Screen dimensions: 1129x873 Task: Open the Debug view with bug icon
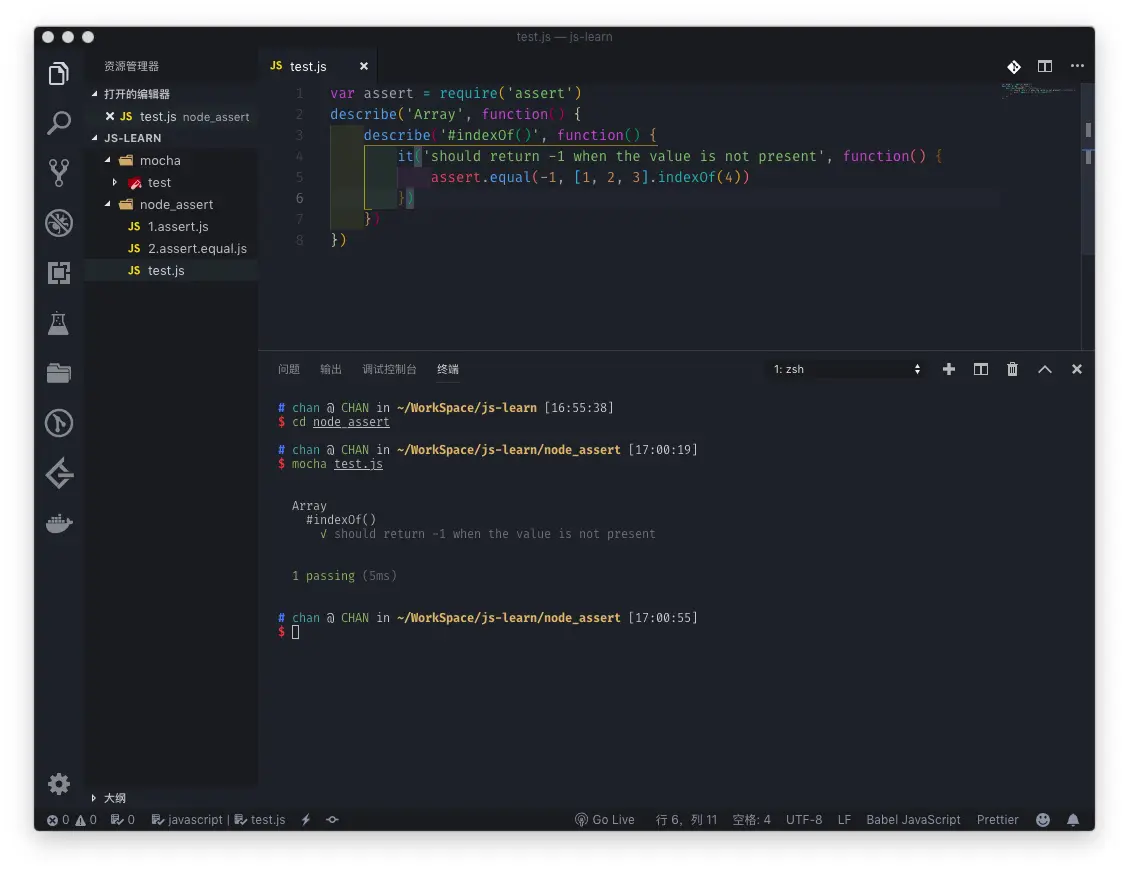(58, 223)
